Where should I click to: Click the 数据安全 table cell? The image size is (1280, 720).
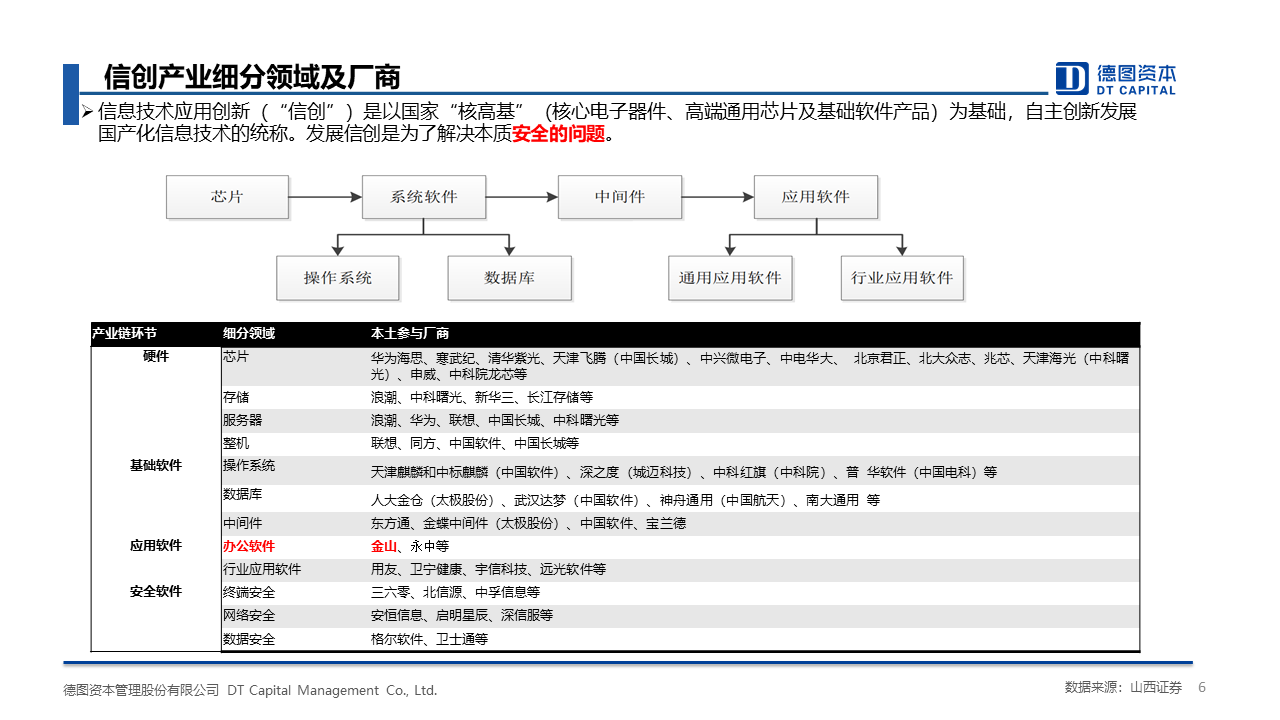249,638
